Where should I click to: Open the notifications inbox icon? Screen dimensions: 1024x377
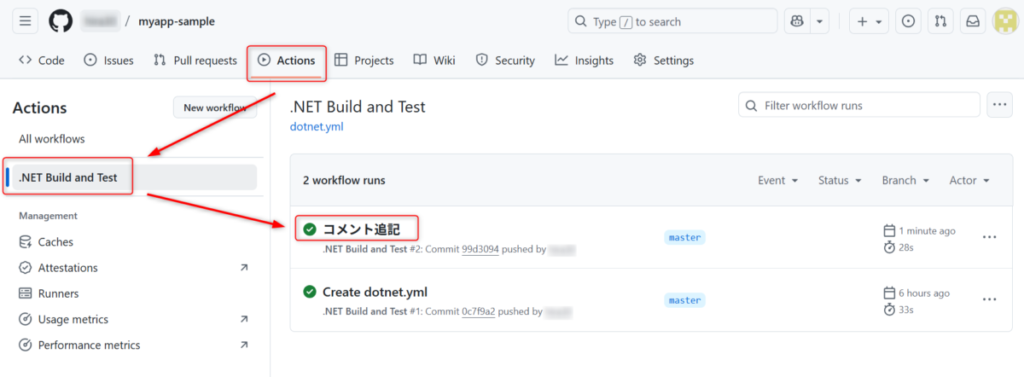(973, 22)
